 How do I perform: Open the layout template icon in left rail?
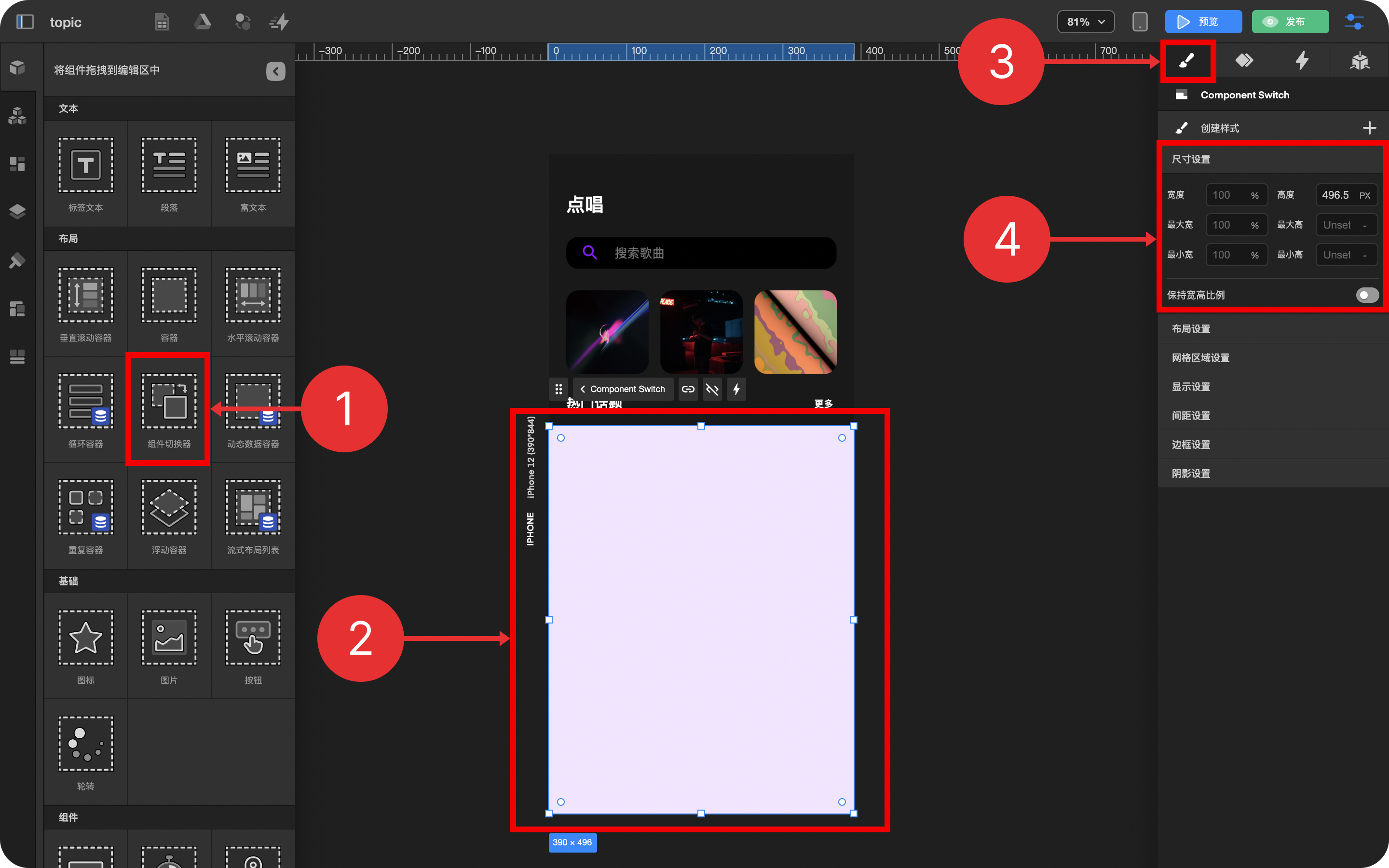click(x=17, y=309)
